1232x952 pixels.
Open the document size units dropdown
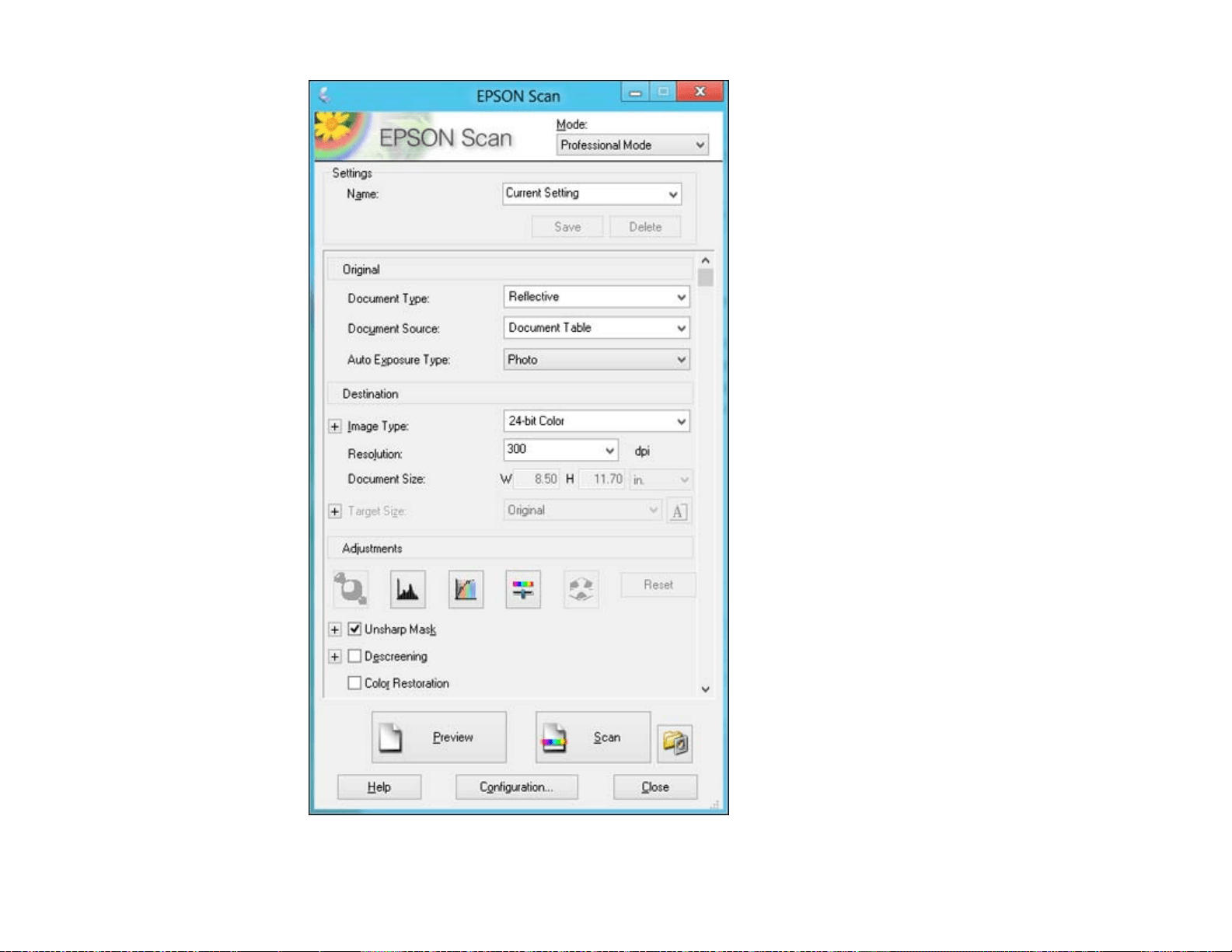click(x=660, y=480)
